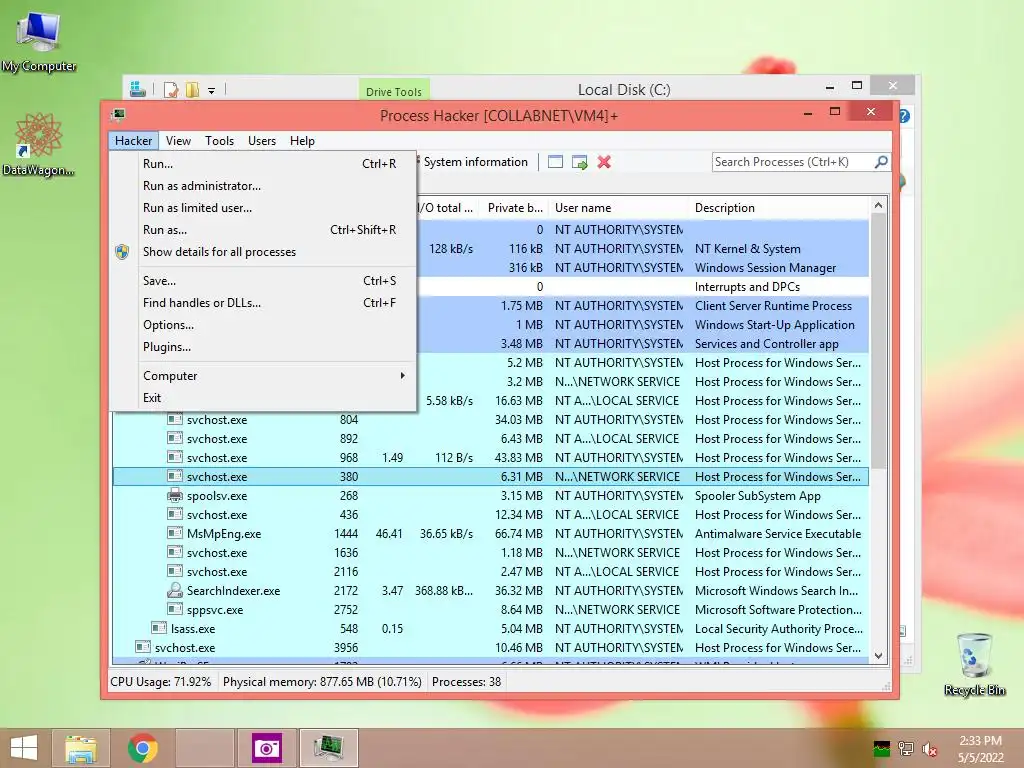
Task: Click the SearchIndexer.exe magnifier icon
Action: [174, 590]
